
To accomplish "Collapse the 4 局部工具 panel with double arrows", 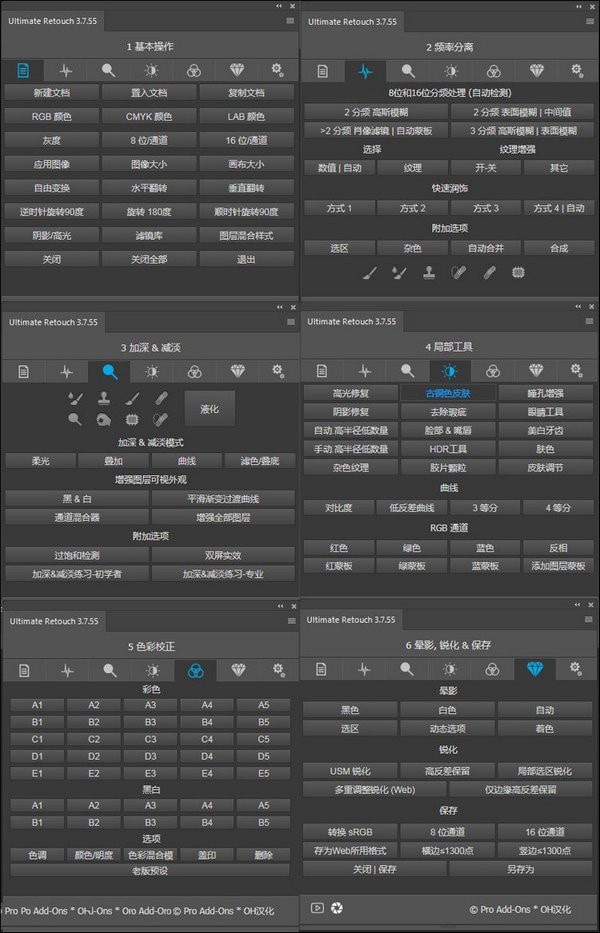I will point(577,306).
